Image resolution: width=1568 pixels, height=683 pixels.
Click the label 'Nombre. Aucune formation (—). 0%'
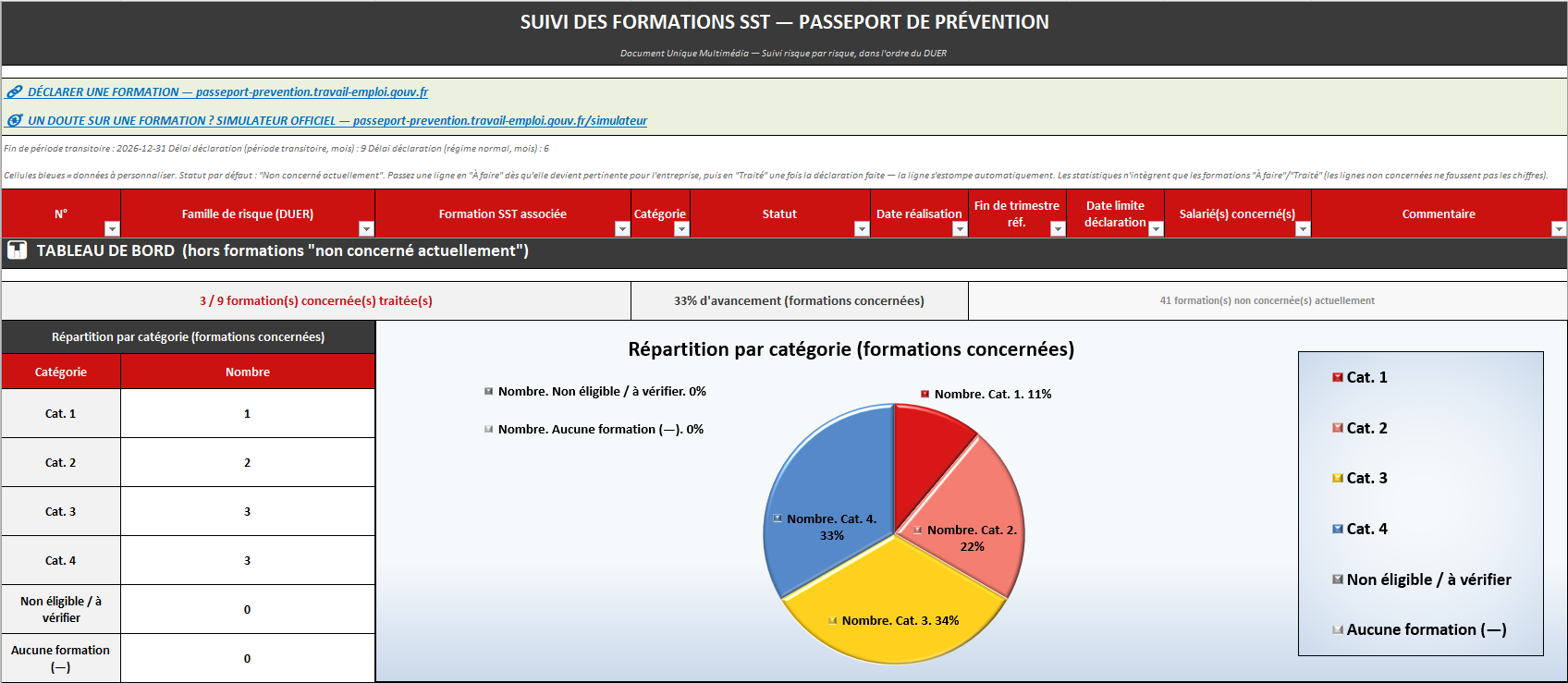point(594,429)
